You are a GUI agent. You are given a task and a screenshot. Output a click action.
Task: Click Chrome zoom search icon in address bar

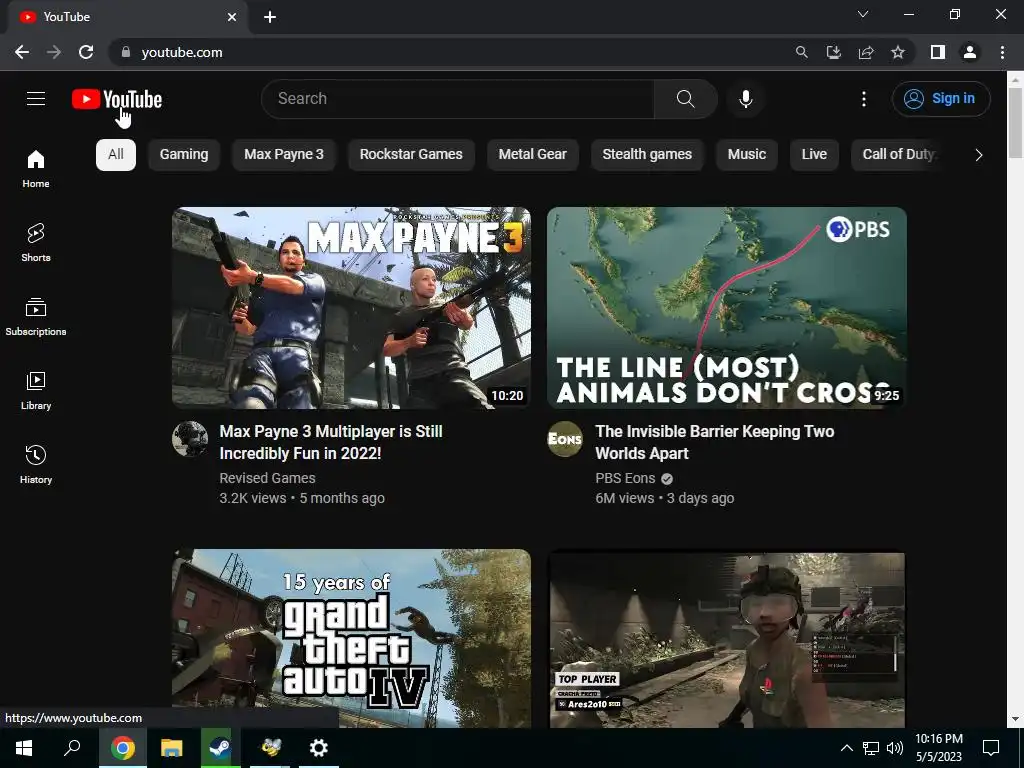(801, 52)
